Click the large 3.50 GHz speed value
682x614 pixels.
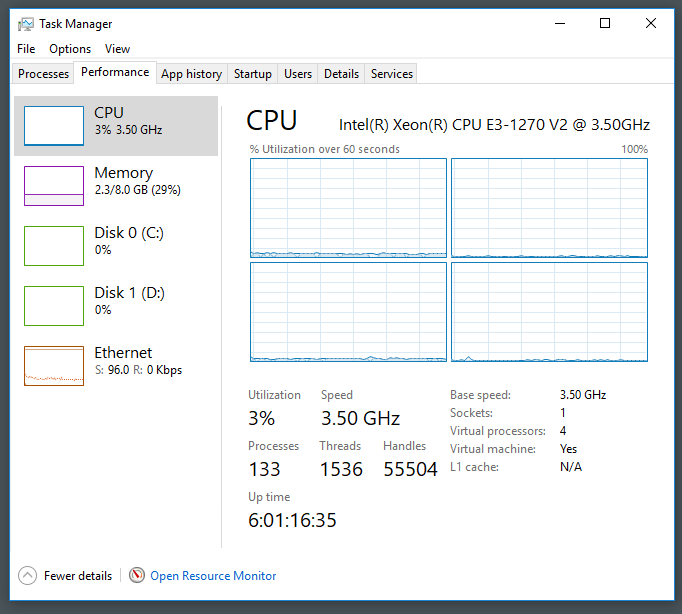(360, 418)
